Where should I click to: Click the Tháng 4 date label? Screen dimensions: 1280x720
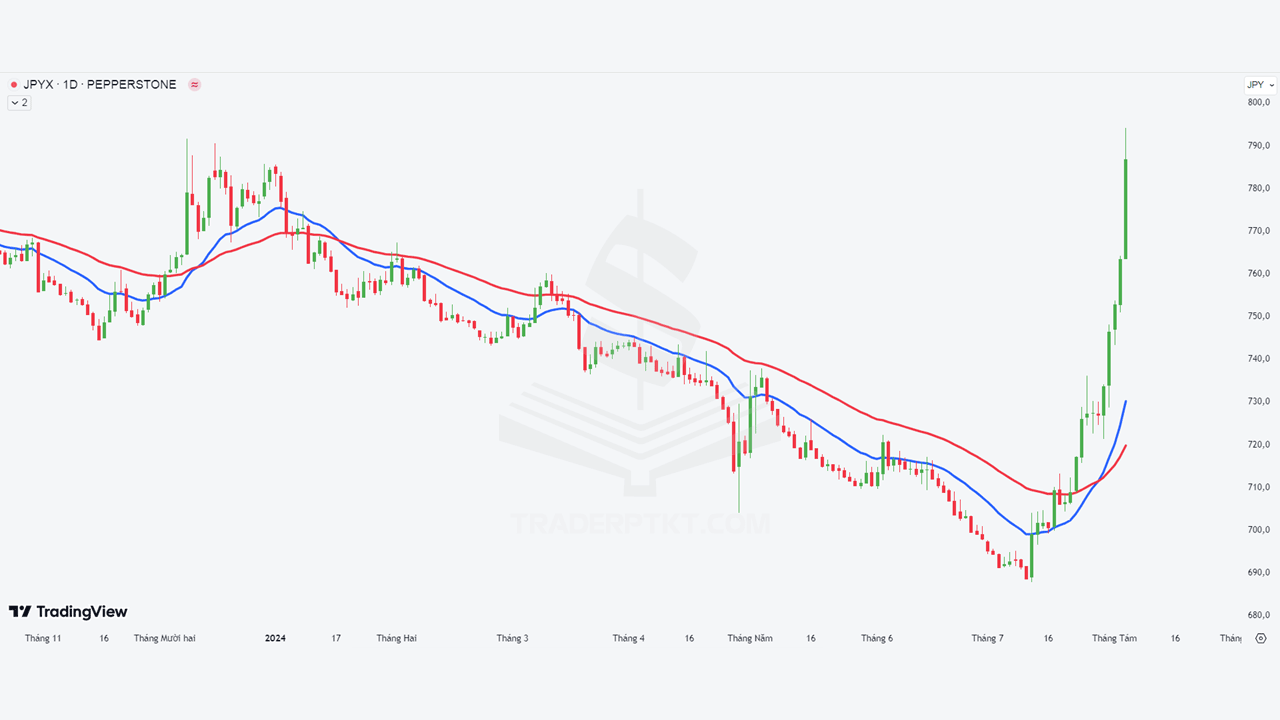pyautogui.click(x=629, y=638)
